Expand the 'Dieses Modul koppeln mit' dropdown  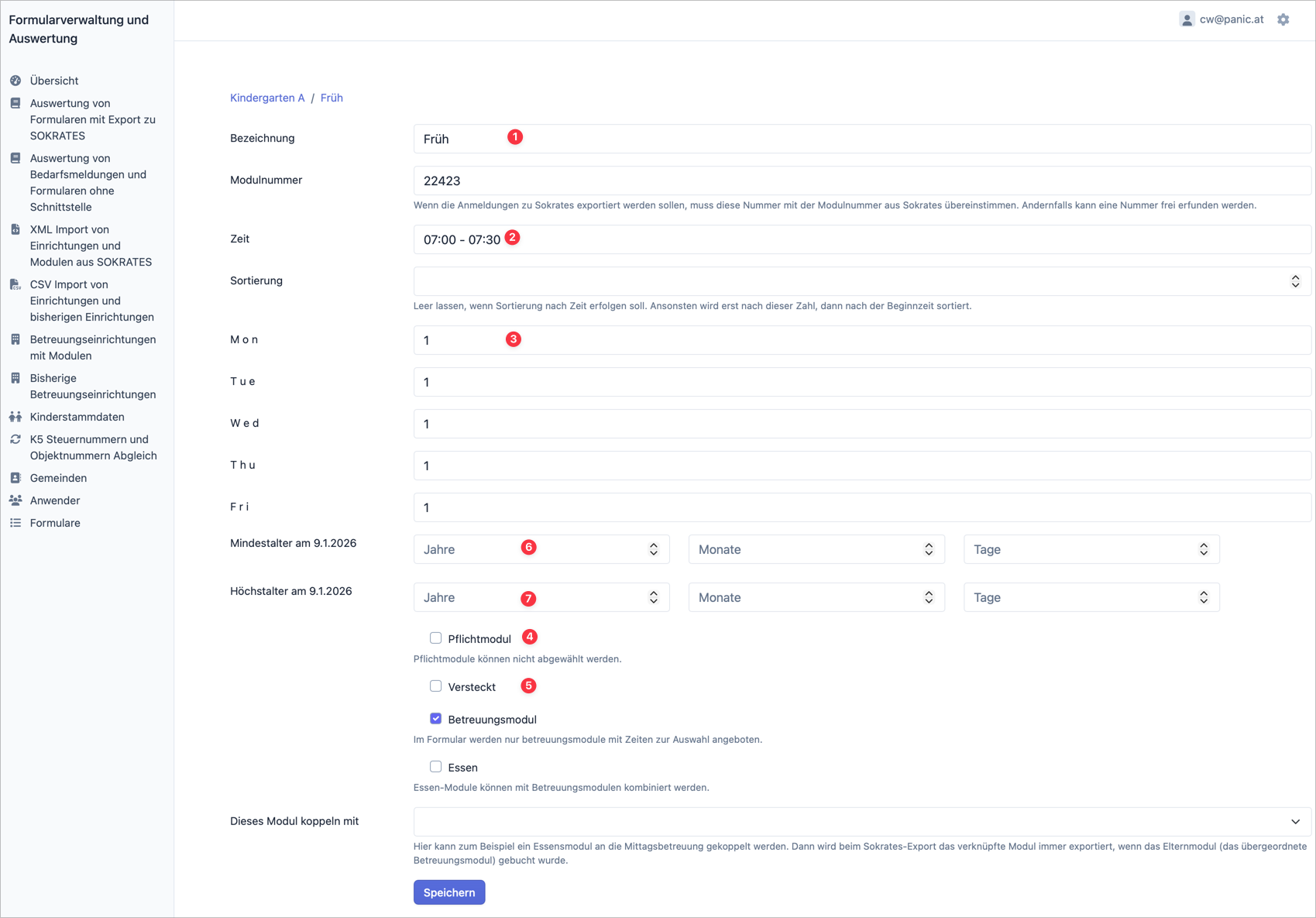pos(861,821)
